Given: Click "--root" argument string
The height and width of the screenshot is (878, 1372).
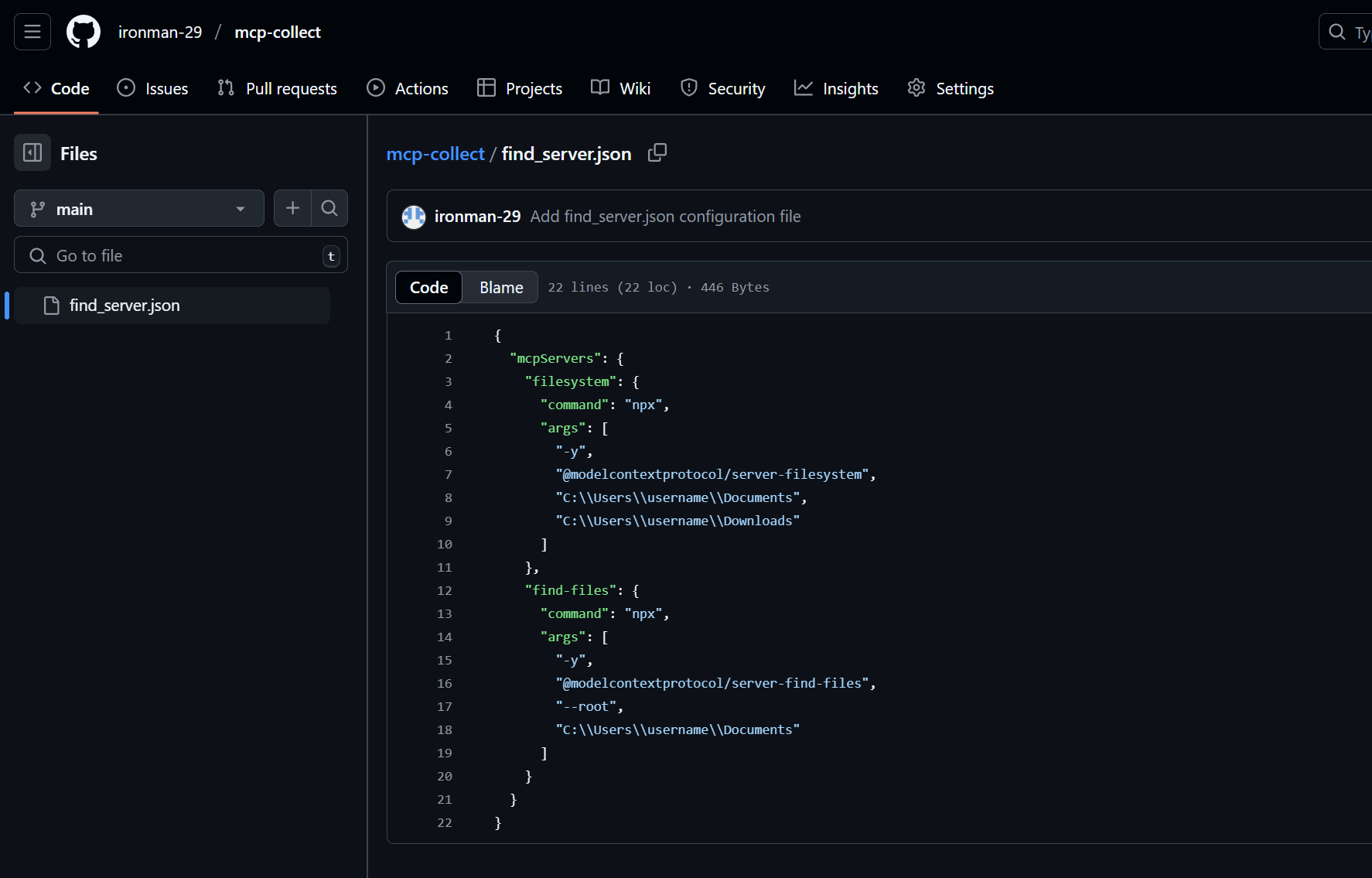Looking at the screenshot, I should (x=586, y=706).
